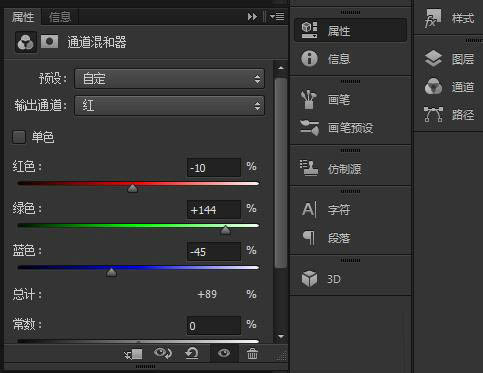Enable the 单色 monochrome checkbox
This screenshot has width=483, height=373.
point(19,137)
